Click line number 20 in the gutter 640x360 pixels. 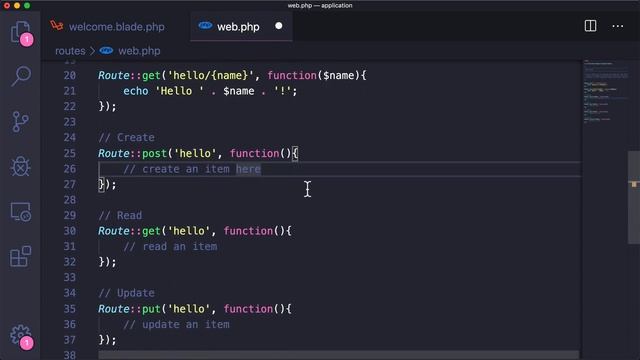[x=70, y=76]
